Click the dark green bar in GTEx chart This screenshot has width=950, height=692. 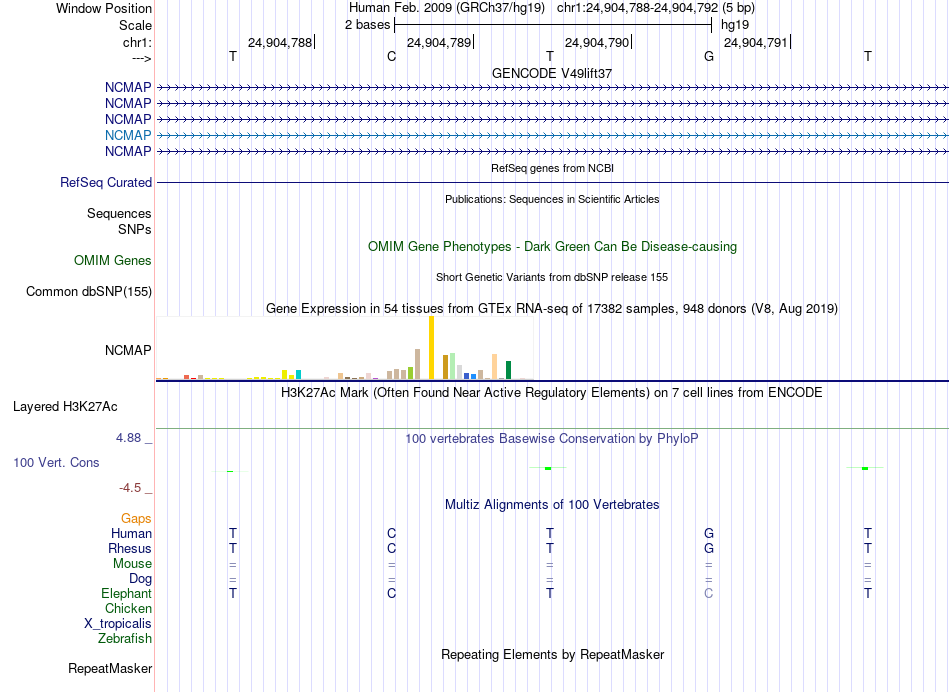pos(508,370)
